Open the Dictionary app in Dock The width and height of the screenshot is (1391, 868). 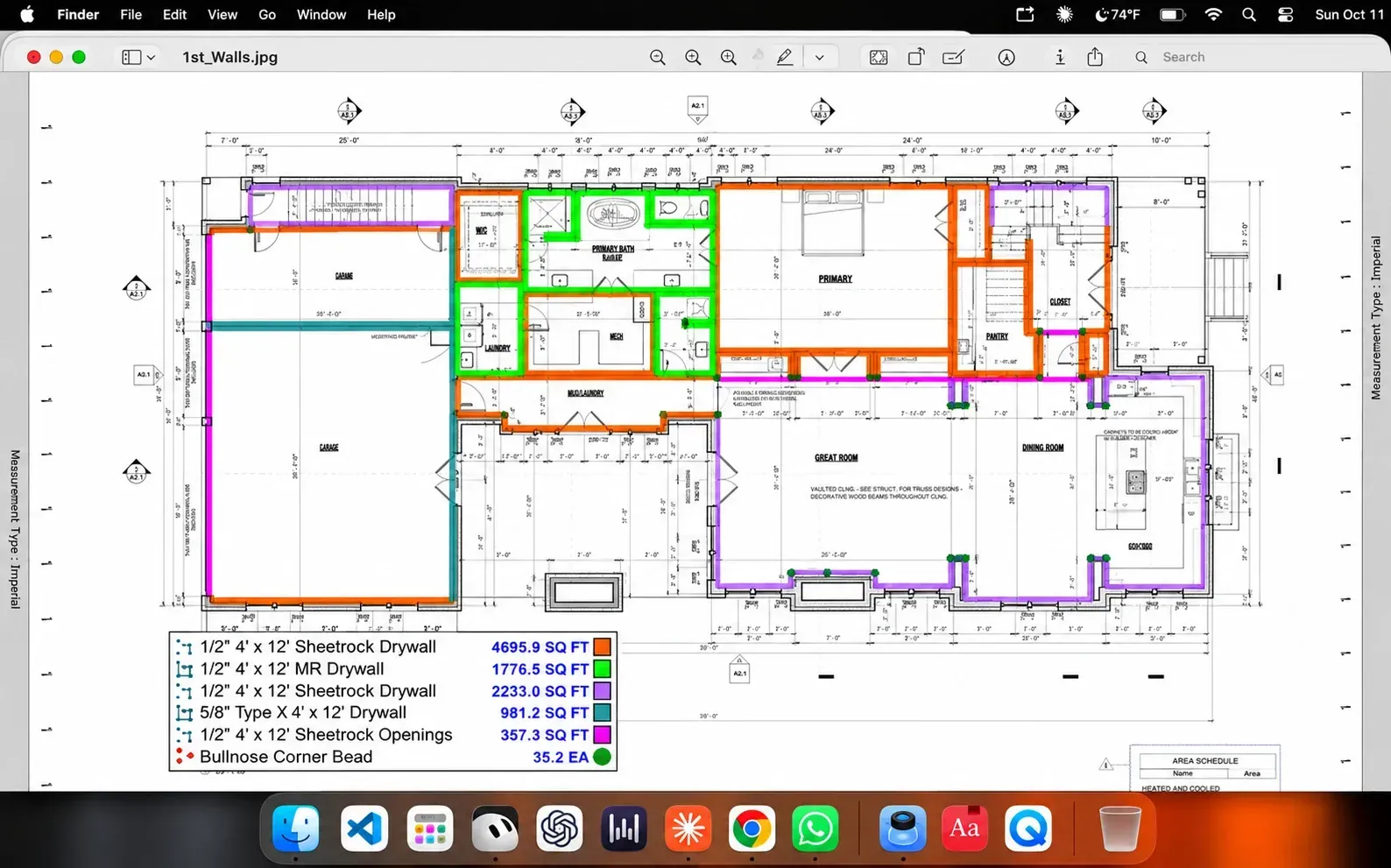(x=965, y=829)
